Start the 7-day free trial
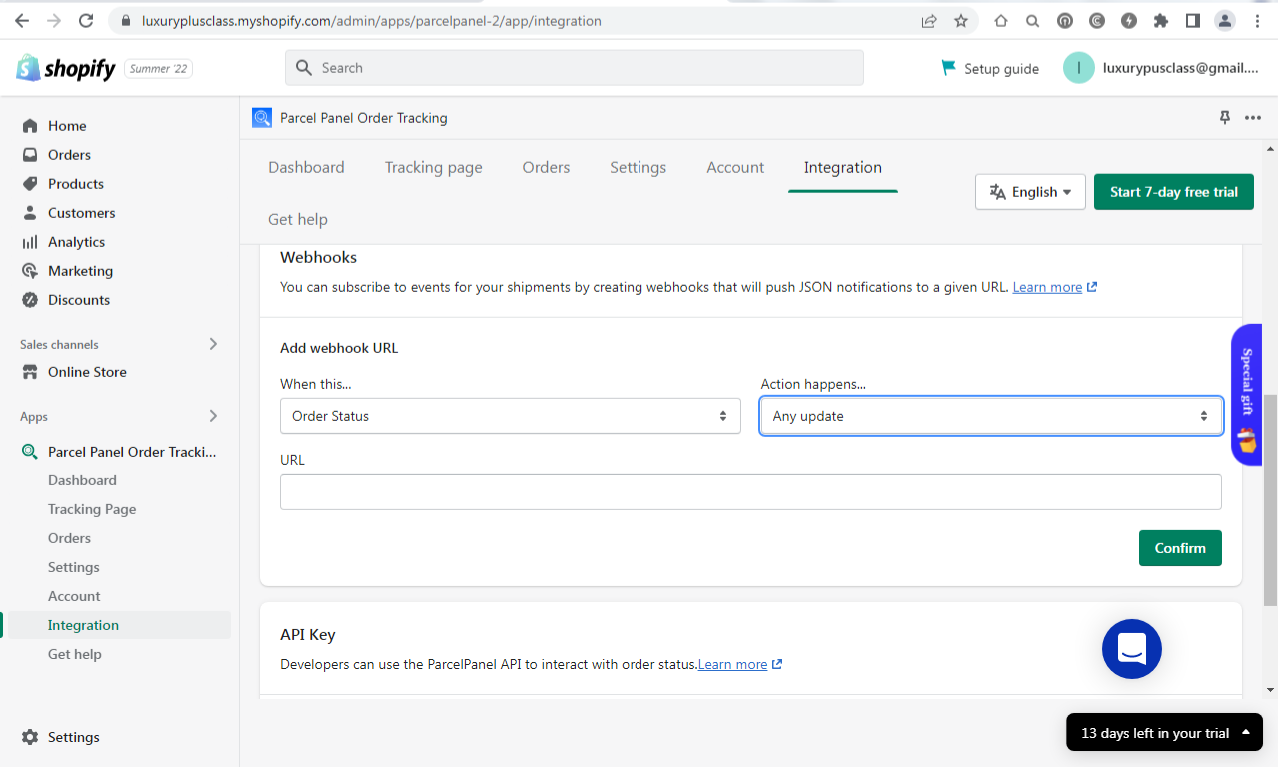The width and height of the screenshot is (1278, 767). click(x=1174, y=192)
